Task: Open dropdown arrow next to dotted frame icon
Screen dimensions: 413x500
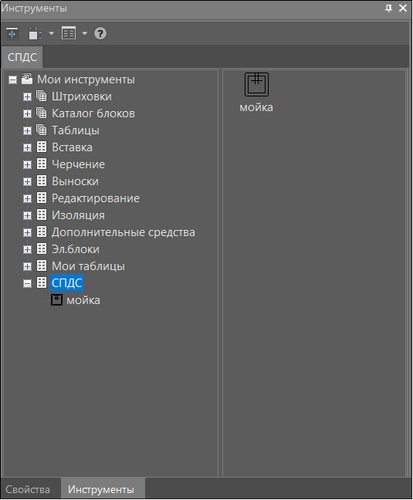Action: 51,33
